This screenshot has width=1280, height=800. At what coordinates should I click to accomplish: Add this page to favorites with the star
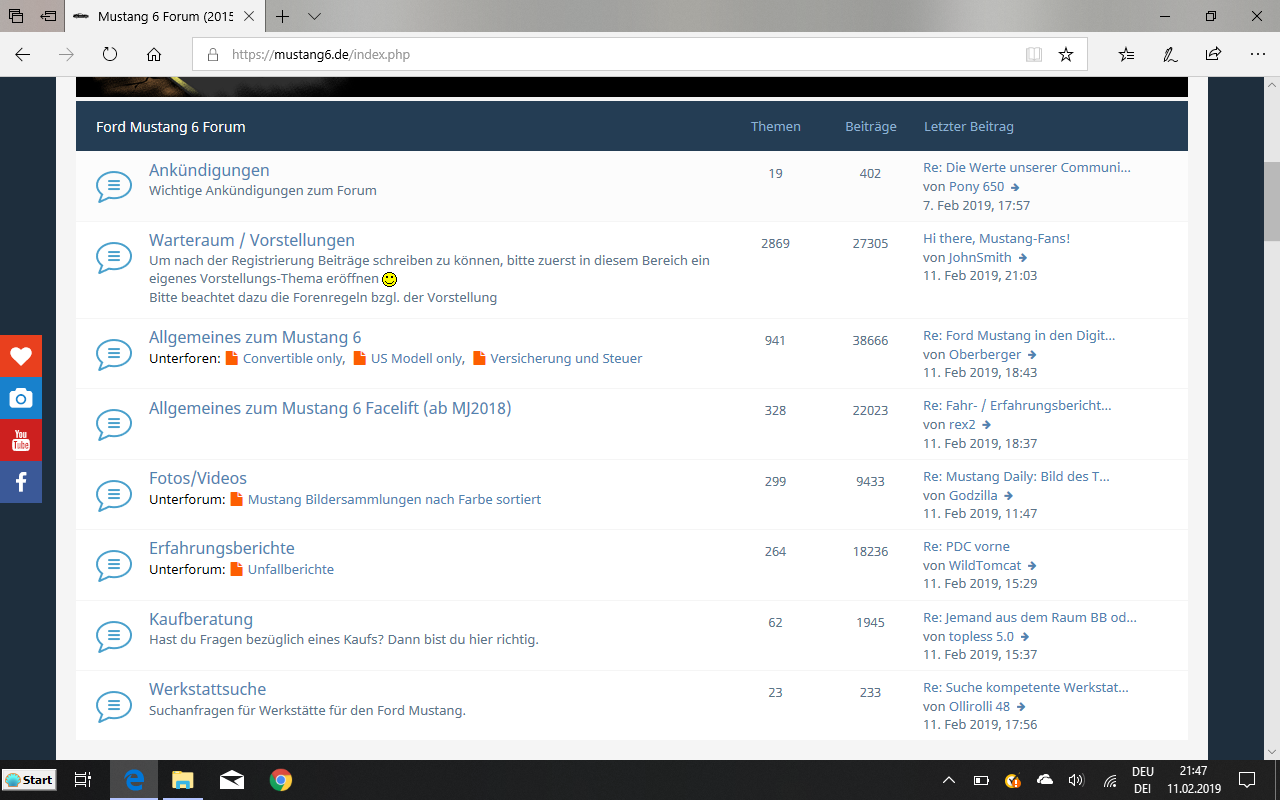coord(1066,55)
